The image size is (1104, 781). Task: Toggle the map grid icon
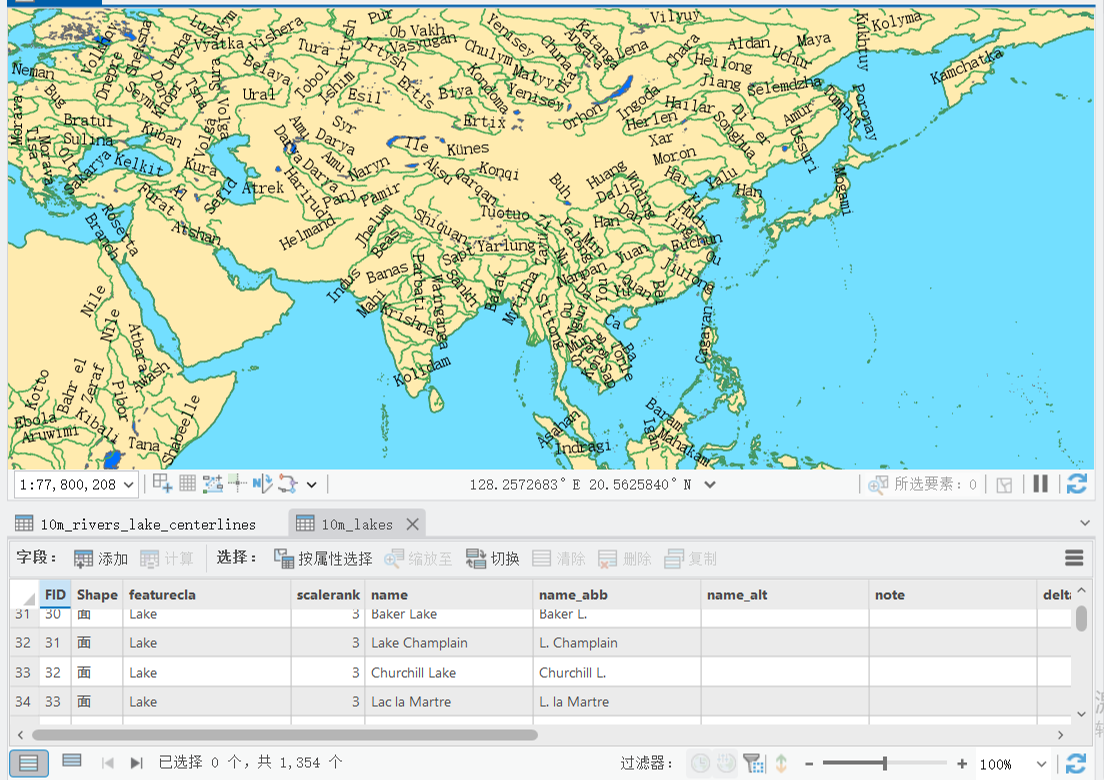tap(187, 484)
